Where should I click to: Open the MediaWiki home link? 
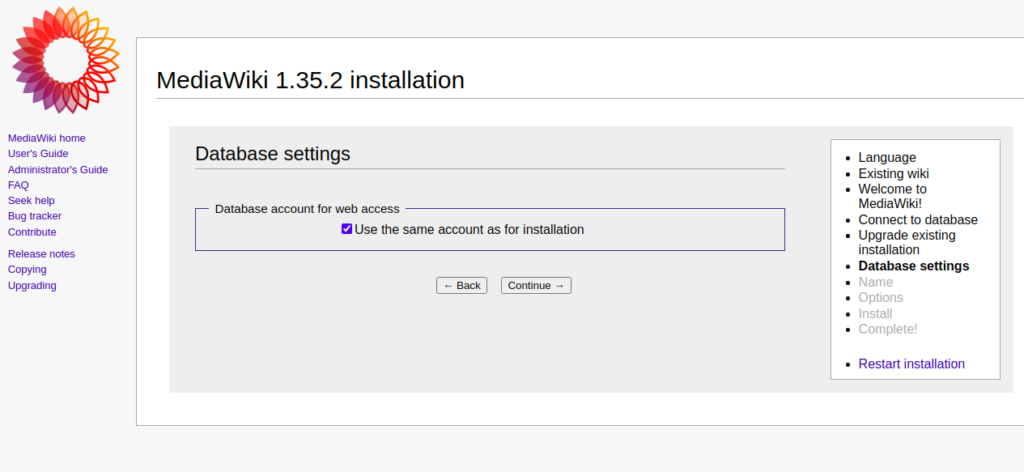46,138
